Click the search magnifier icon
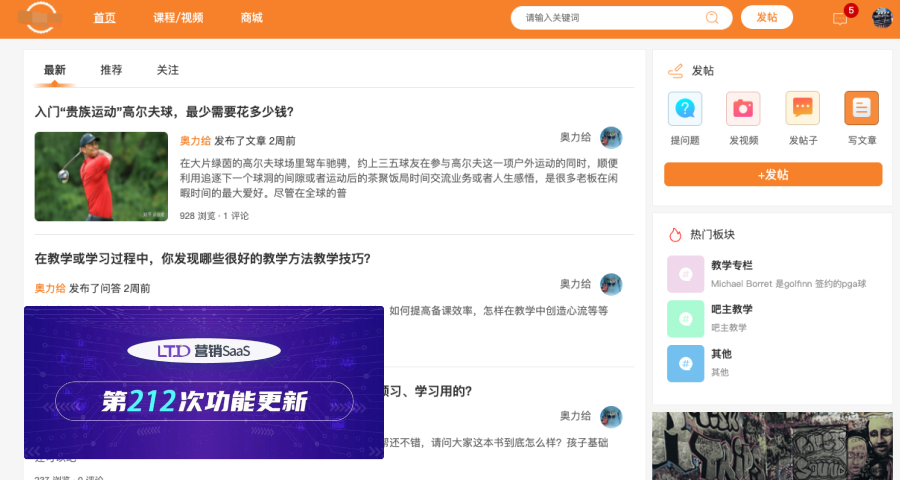 [x=712, y=18]
